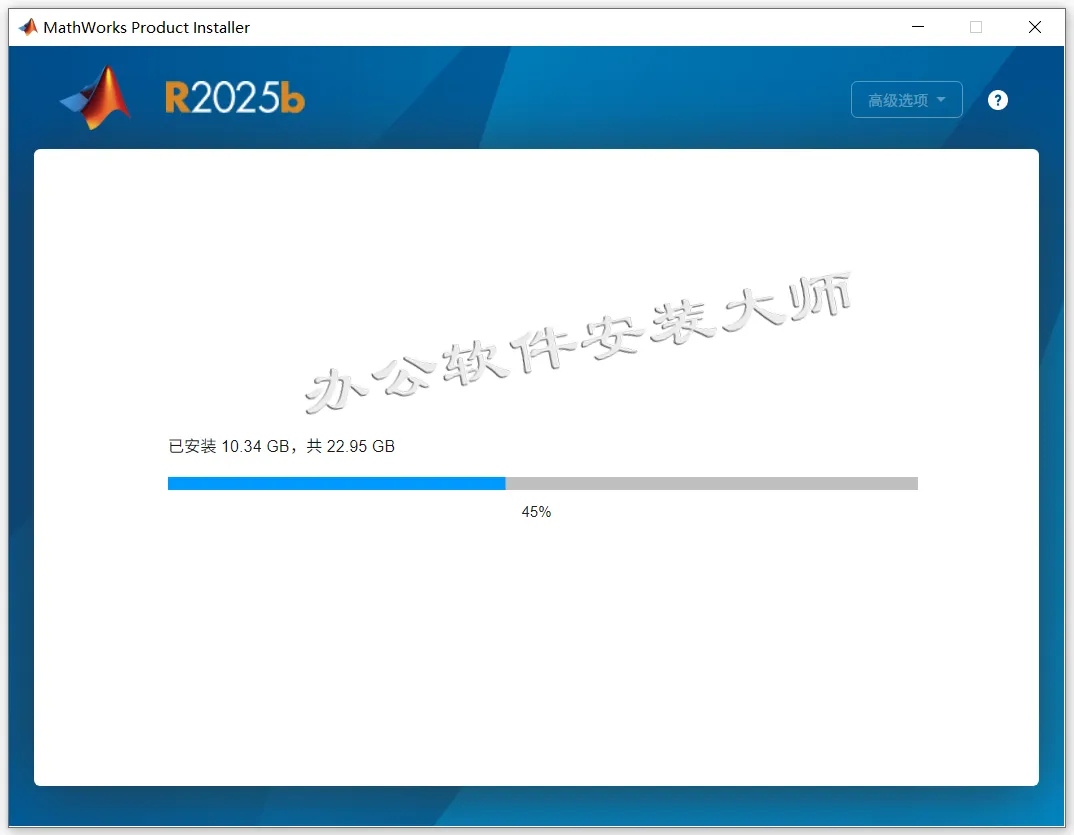Select the 已安装 10.34 GB，共 22.95 GB text
The image size is (1074, 835).
pos(282,447)
